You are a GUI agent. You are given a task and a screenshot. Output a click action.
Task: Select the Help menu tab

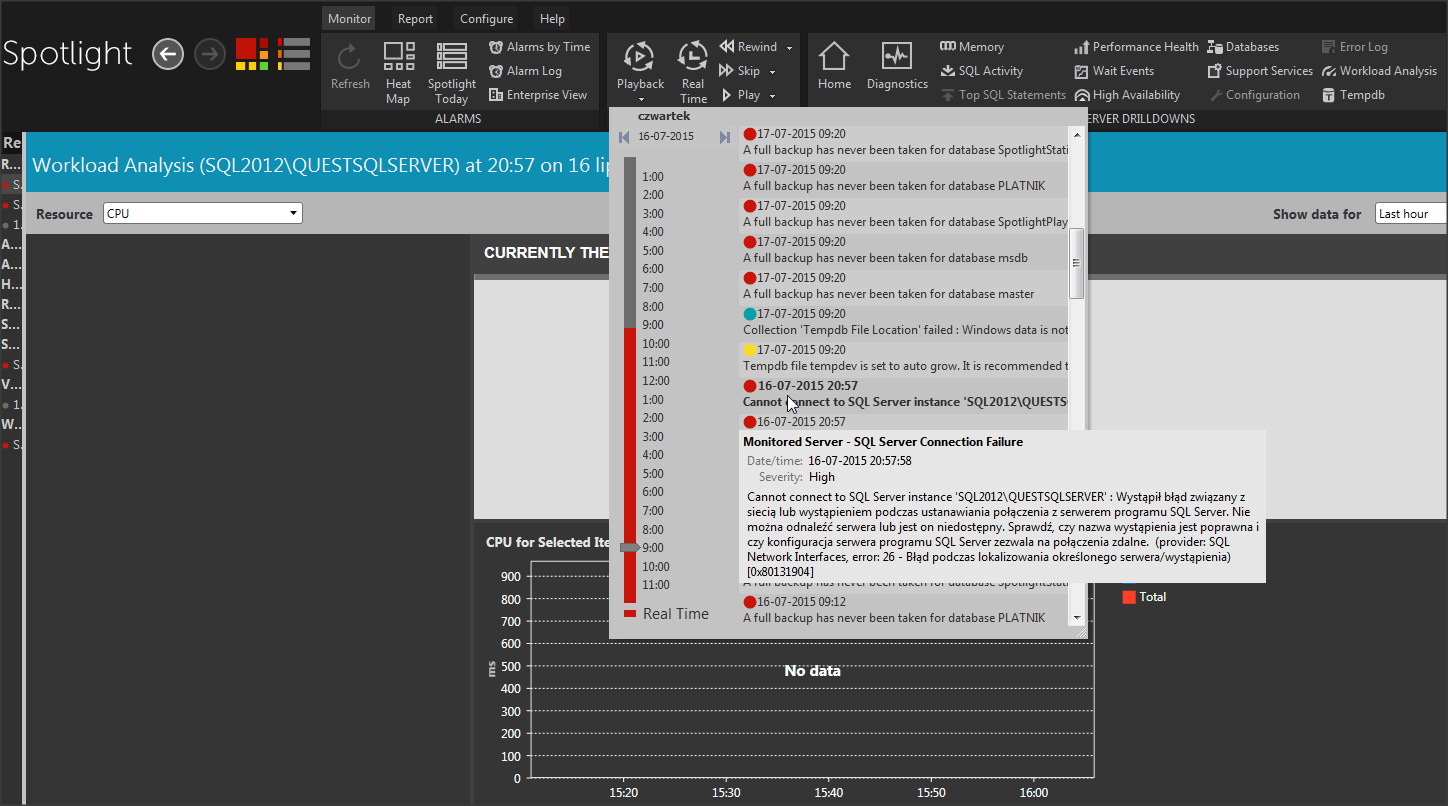click(x=552, y=19)
